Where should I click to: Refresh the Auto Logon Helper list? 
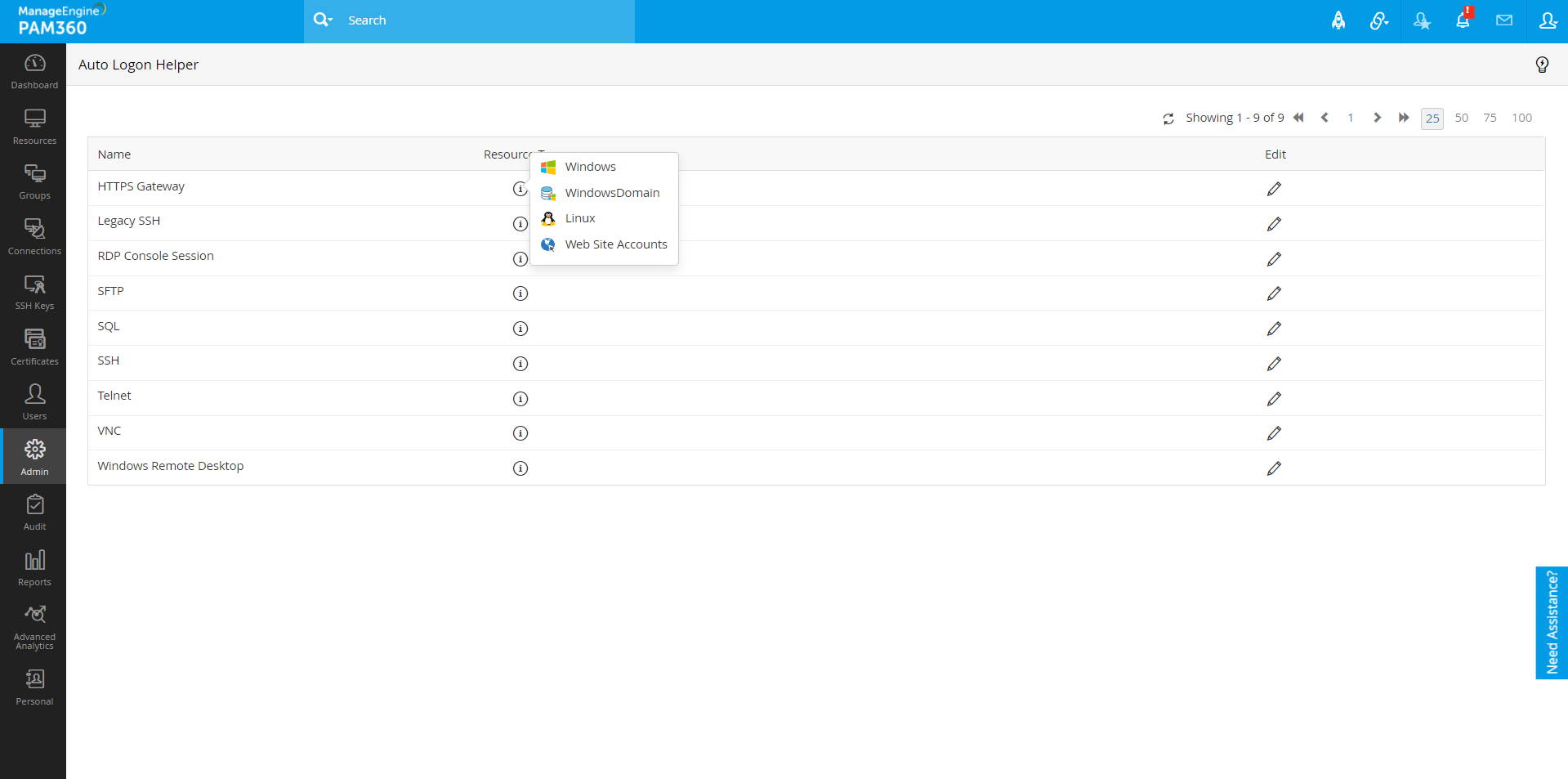pos(1168,119)
